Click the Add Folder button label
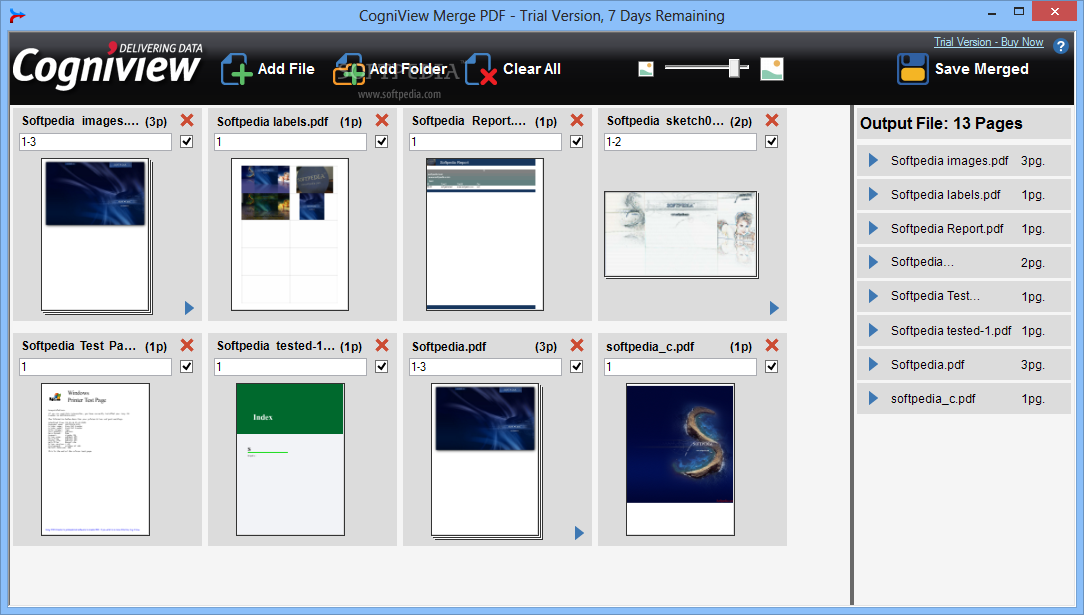This screenshot has height=615, width=1084. tap(408, 69)
